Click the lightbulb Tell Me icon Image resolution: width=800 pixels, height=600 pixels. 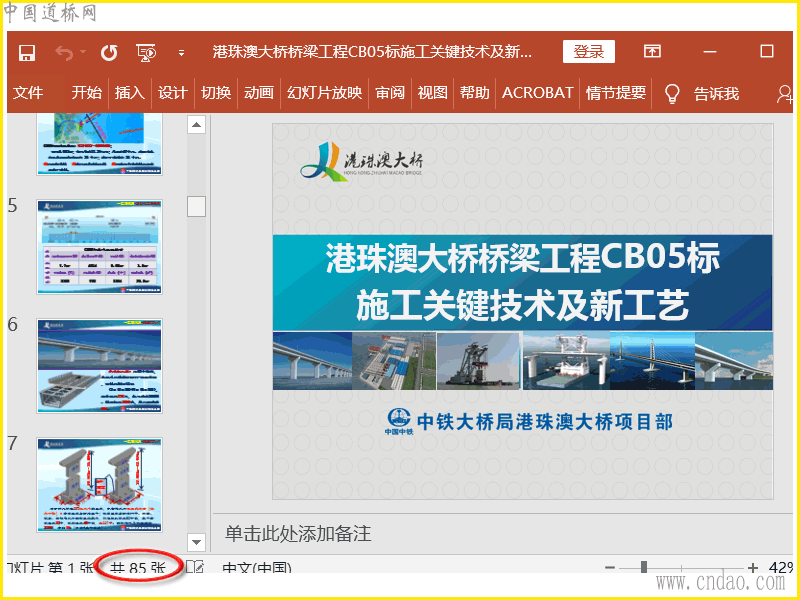coord(672,94)
